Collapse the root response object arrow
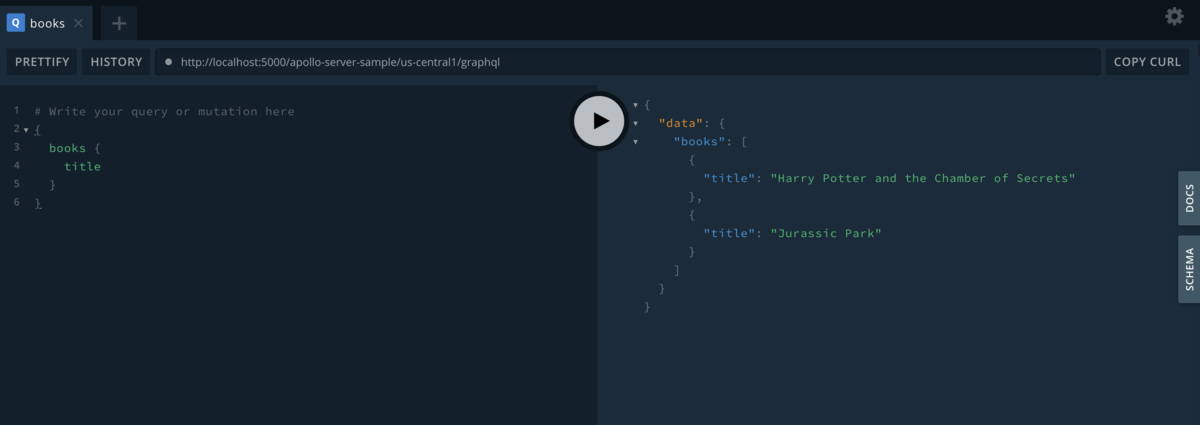 coord(636,104)
